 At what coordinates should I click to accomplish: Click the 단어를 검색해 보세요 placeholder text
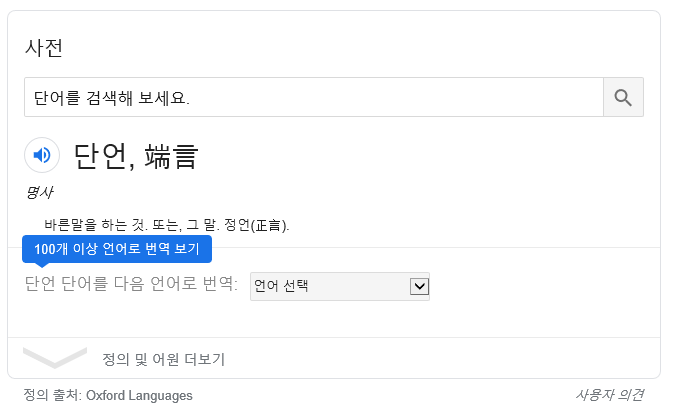[111, 98]
